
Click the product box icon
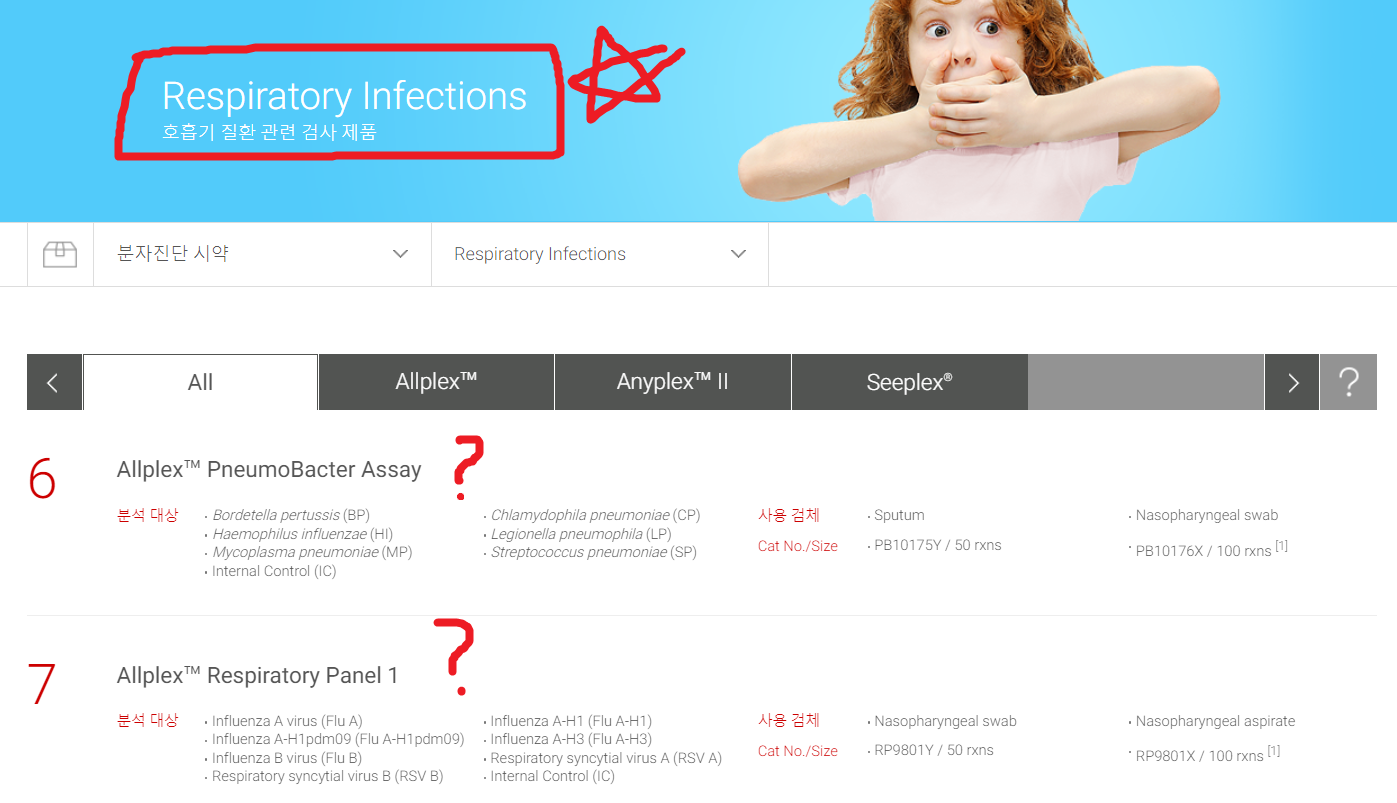pos(60,254)
